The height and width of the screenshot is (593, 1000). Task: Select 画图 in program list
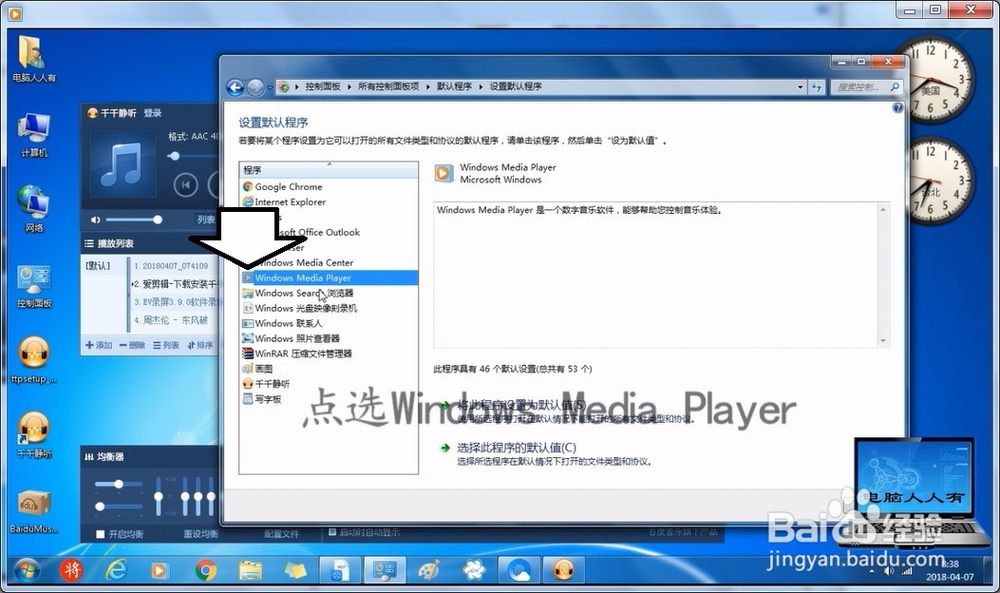(x=258, y=369)
